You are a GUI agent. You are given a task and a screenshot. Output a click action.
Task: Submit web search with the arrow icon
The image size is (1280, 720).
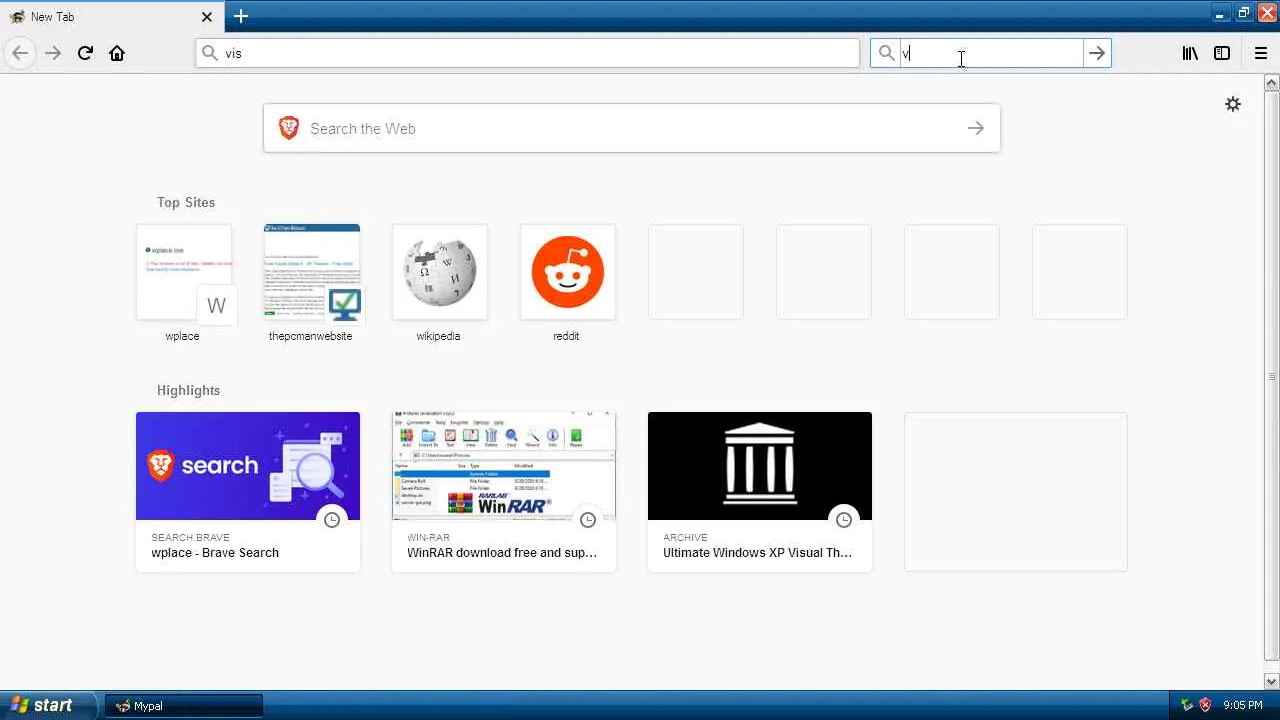tap(976, 128)
